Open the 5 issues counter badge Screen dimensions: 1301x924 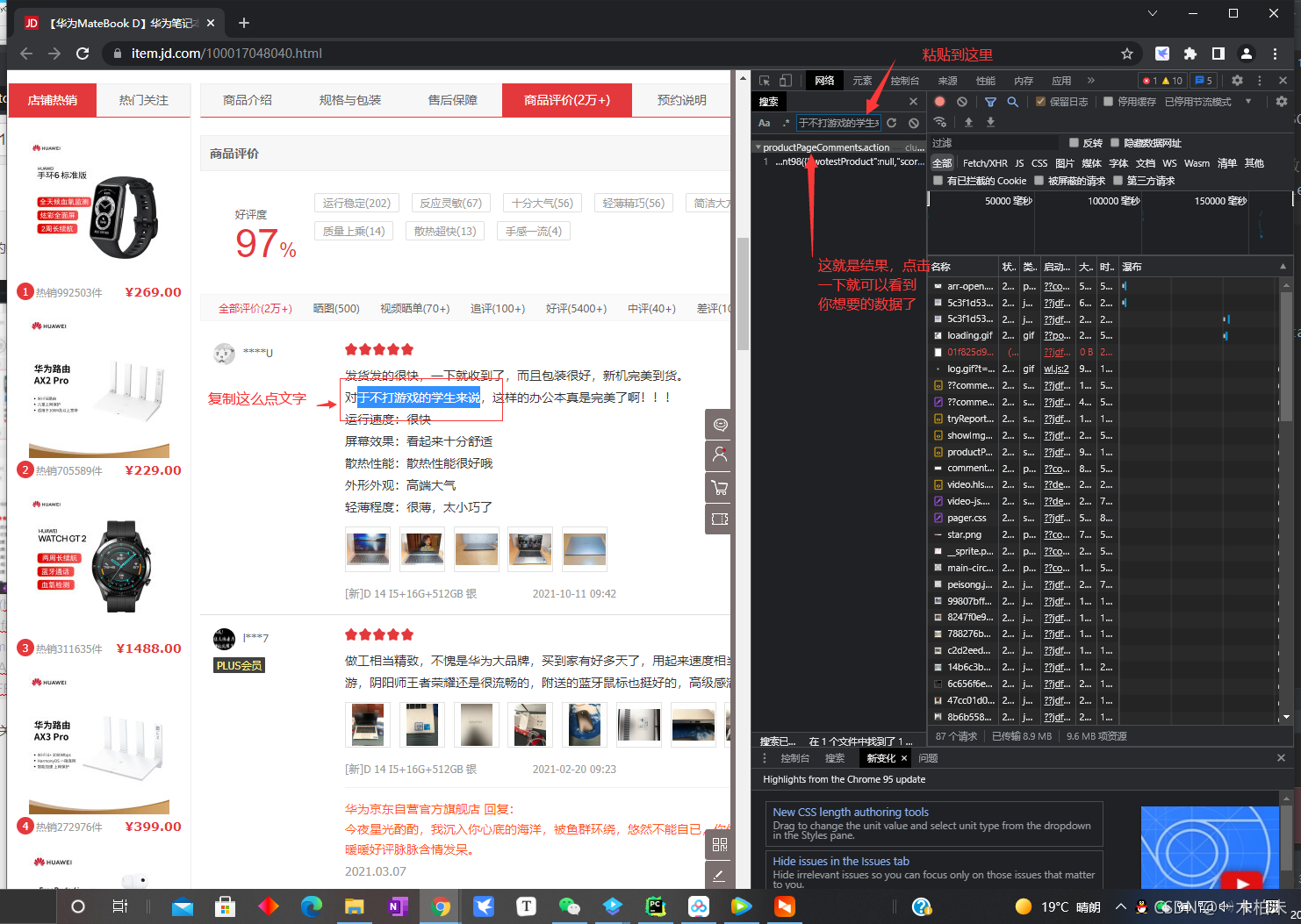1204,80
